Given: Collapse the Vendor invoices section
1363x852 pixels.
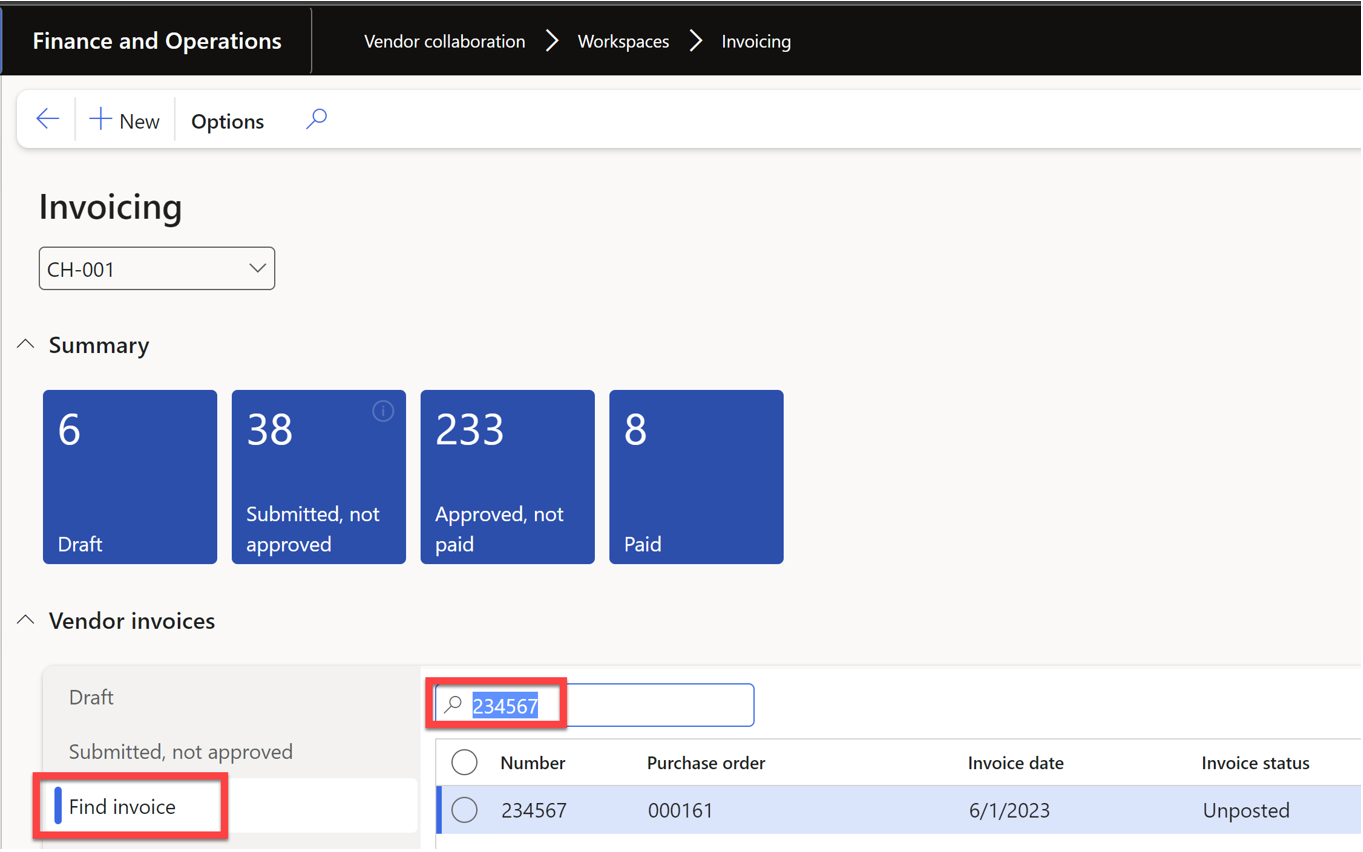Looking at the screenshot, I should tap(26, 621).
